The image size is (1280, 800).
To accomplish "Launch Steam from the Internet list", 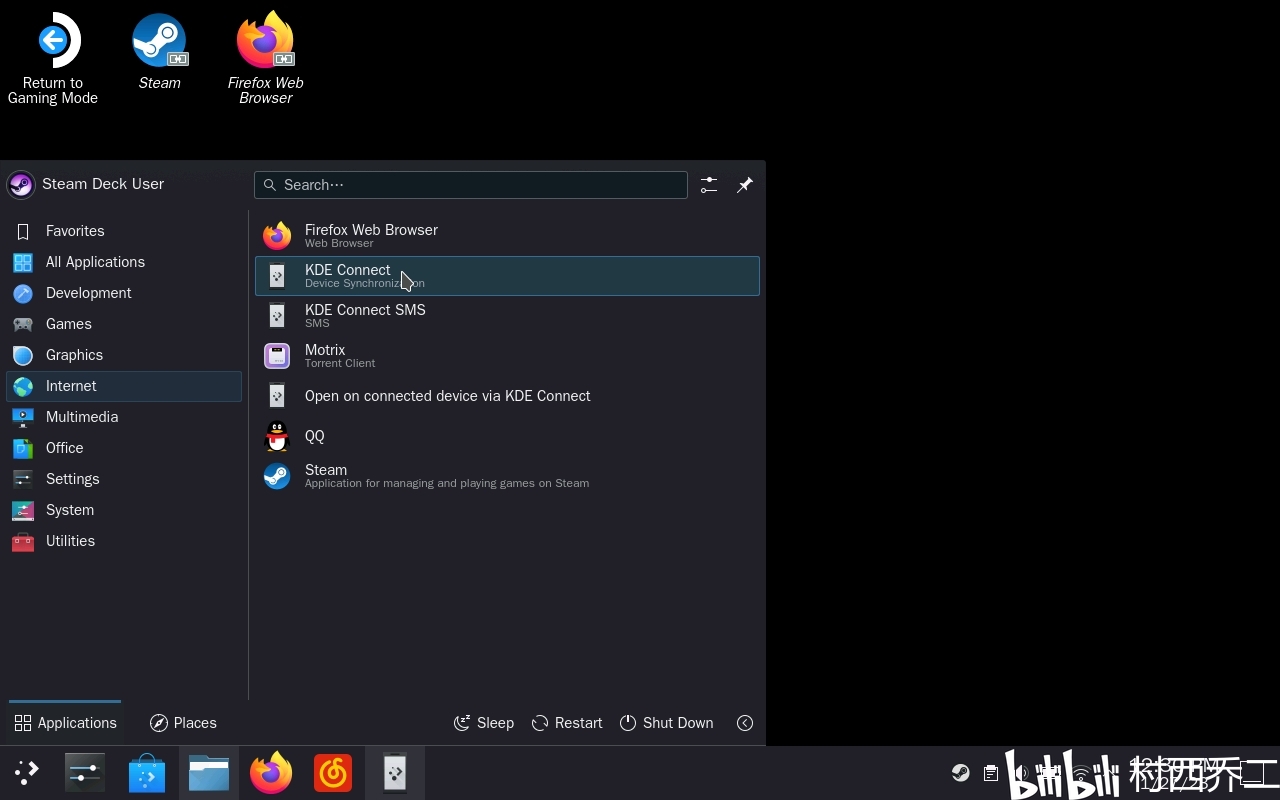I will [x=507, y=476].
